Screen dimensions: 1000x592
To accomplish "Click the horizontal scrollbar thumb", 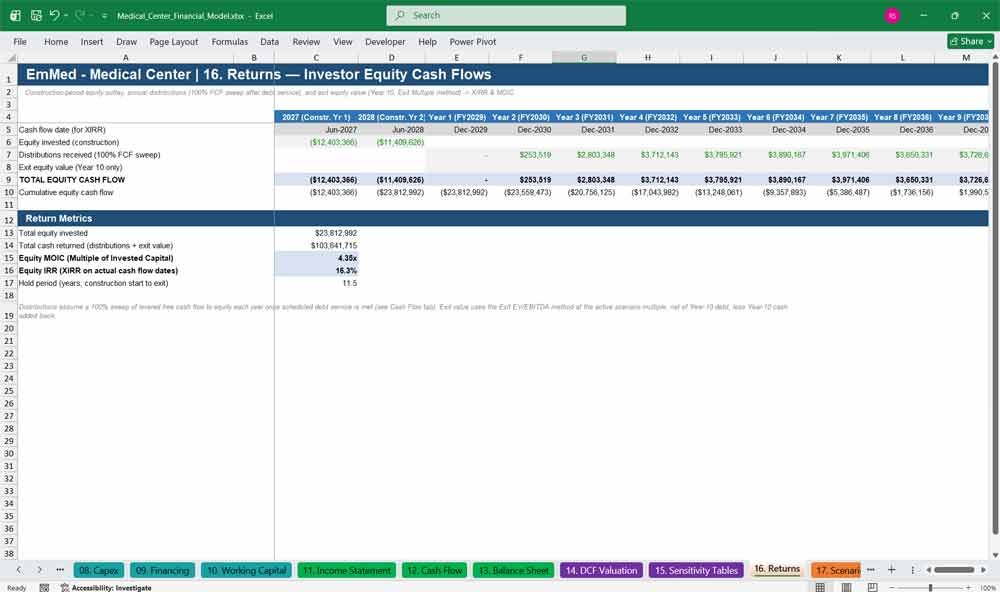I will [954, 570].
